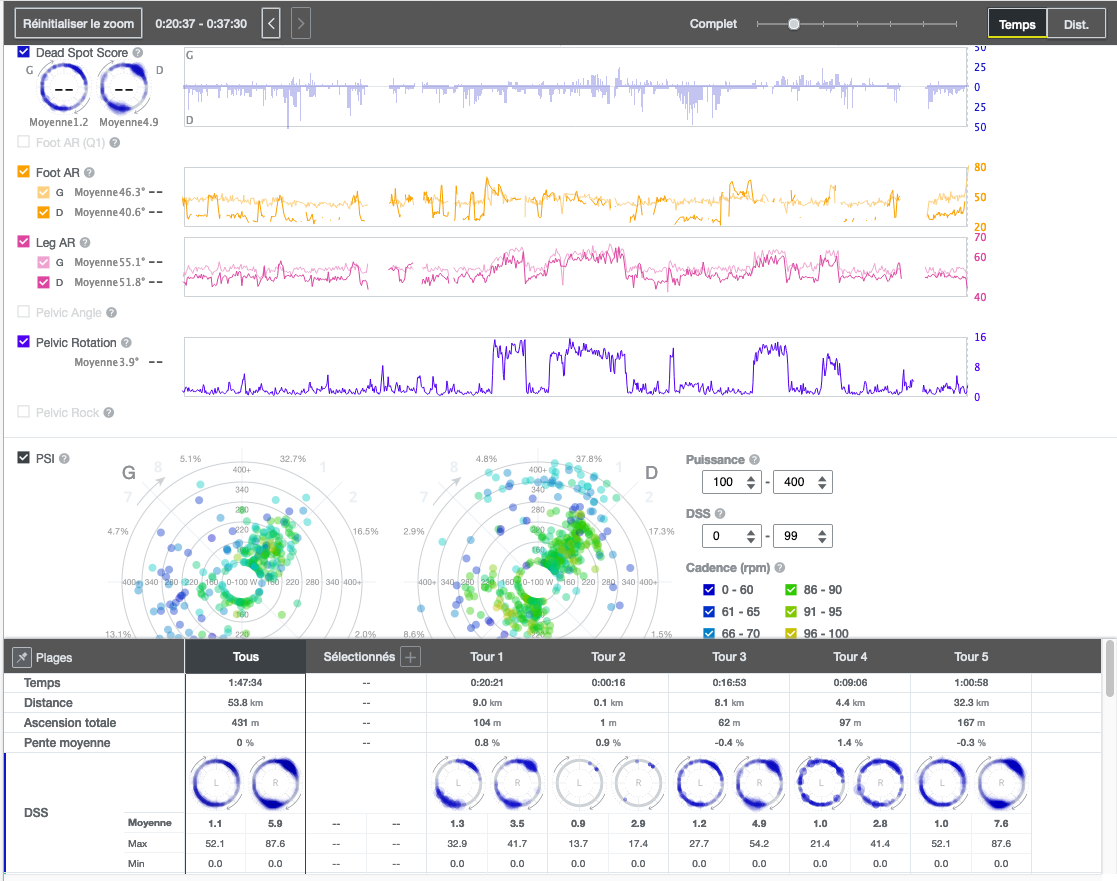
Task: Click Puissance minimum stepper arrows (100)
Action: 751,482
